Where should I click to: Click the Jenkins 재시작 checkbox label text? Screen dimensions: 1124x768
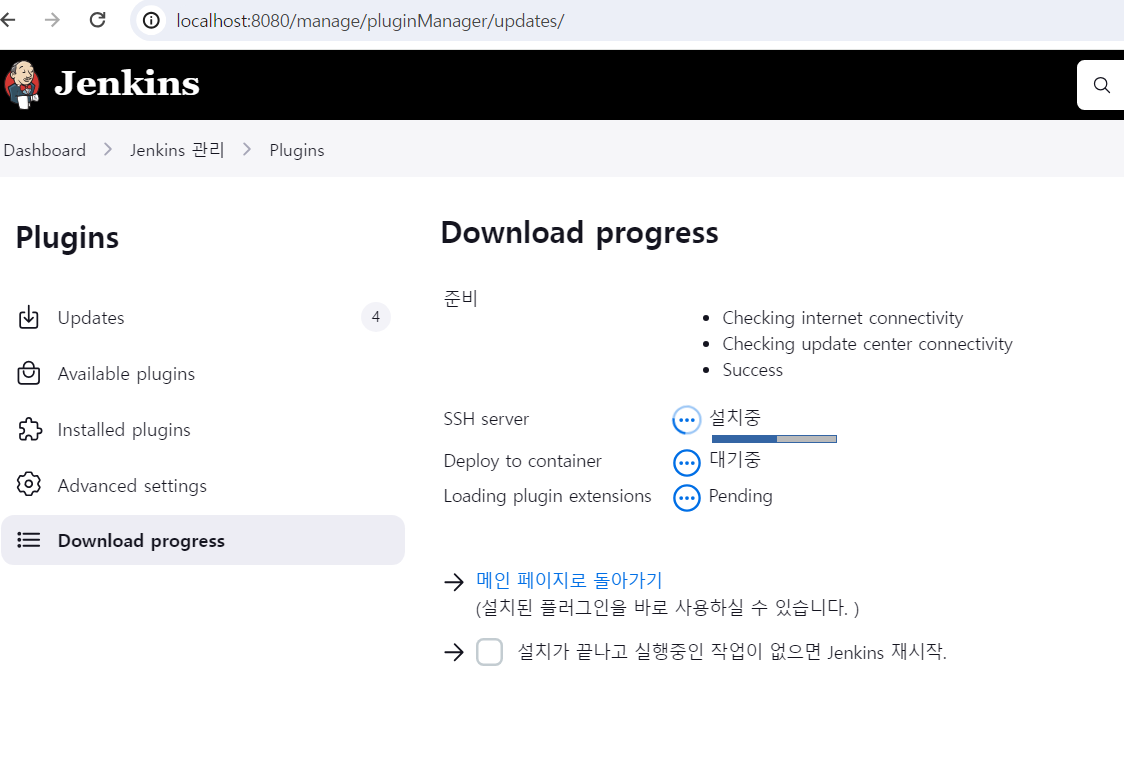tap(732, 652)
